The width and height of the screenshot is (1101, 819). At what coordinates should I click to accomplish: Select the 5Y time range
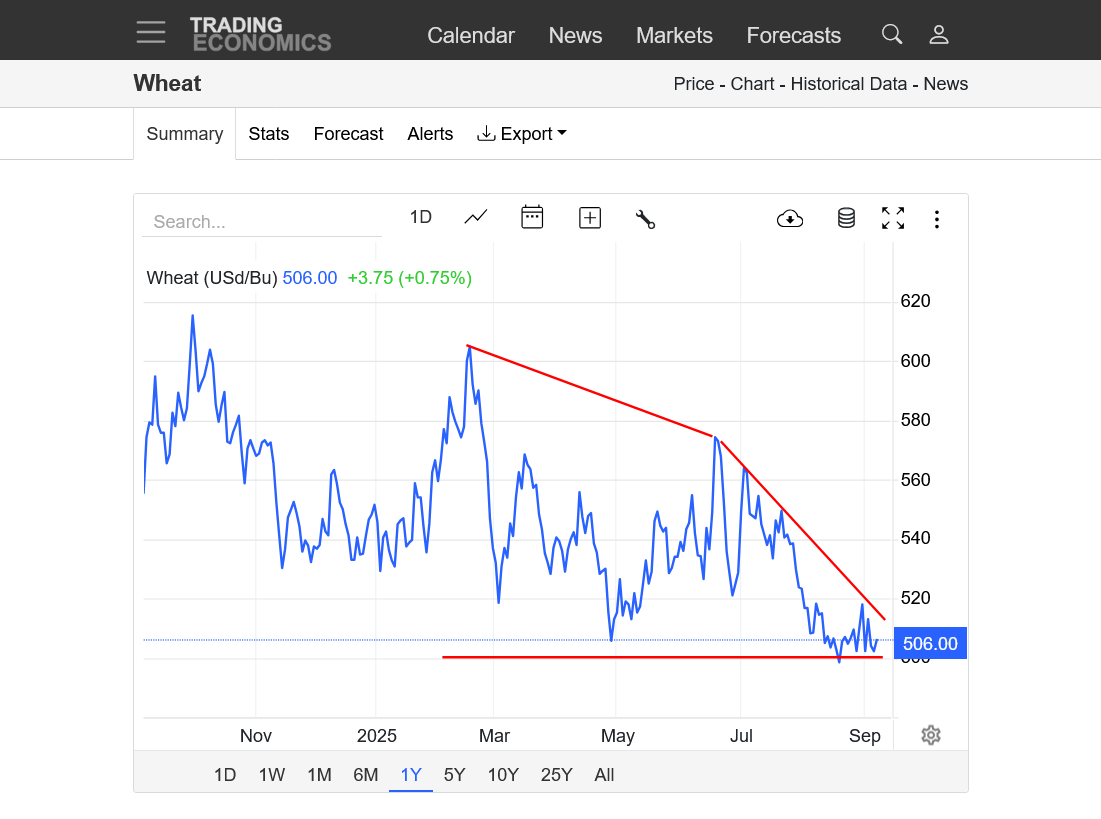pyautogui.click(x=455, y=775)
